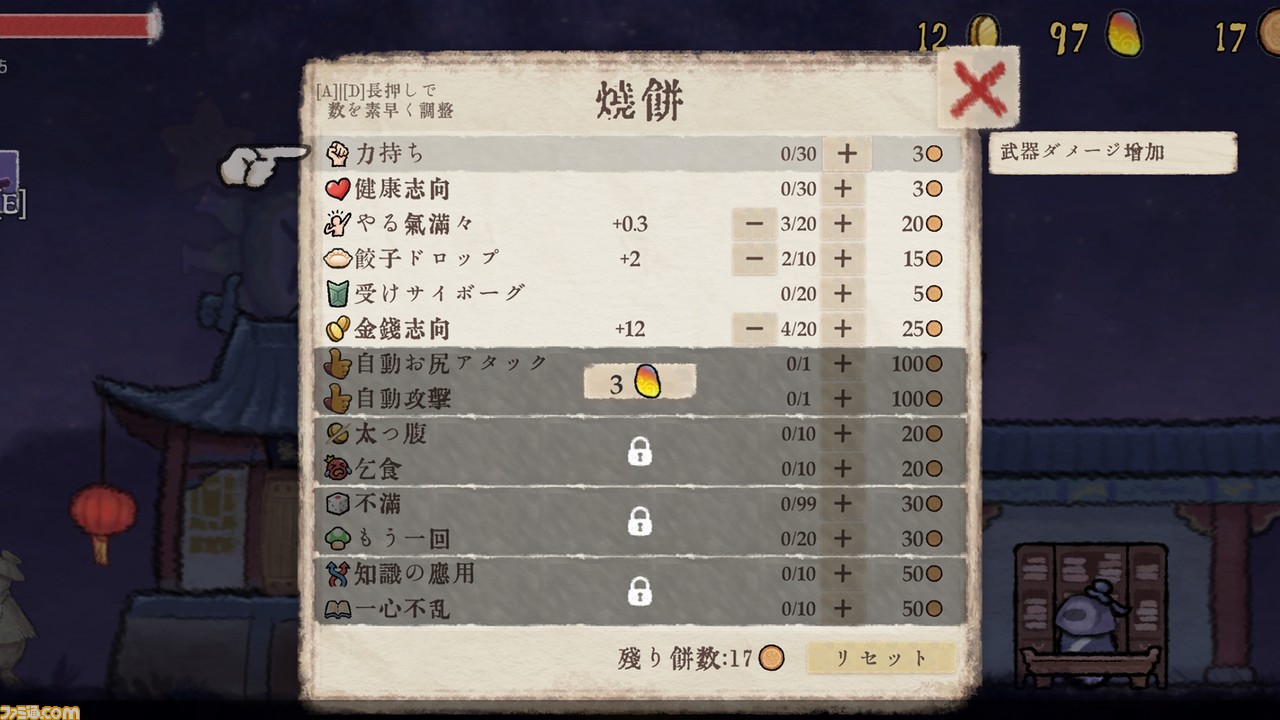Viewport: 1280px width, 720px height.
Task: Click the fist icon beside 力持ち
Action: coord(338,154)
